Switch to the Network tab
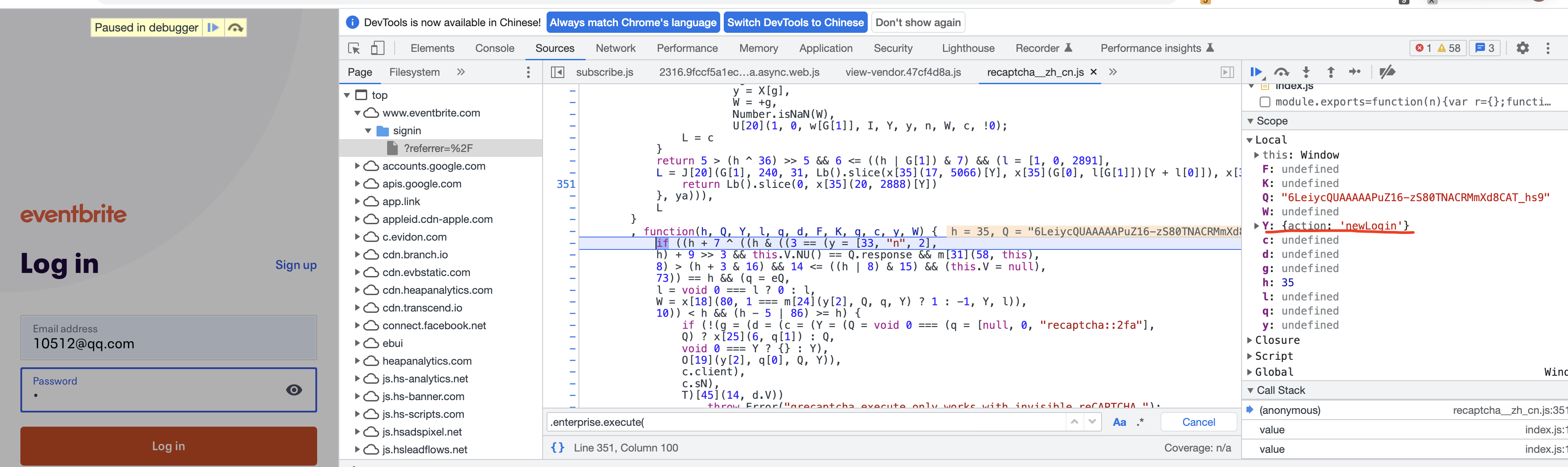This screenshot has height=467, width=1568. 615,48
